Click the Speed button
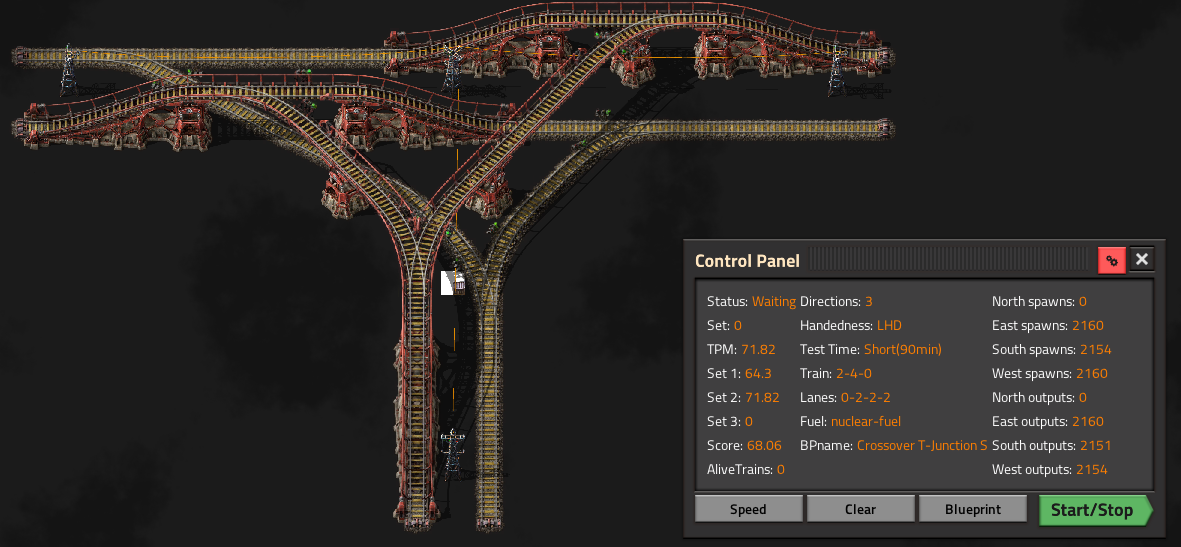This screenshot has height=547, width=1181. (x=748, y=509)
